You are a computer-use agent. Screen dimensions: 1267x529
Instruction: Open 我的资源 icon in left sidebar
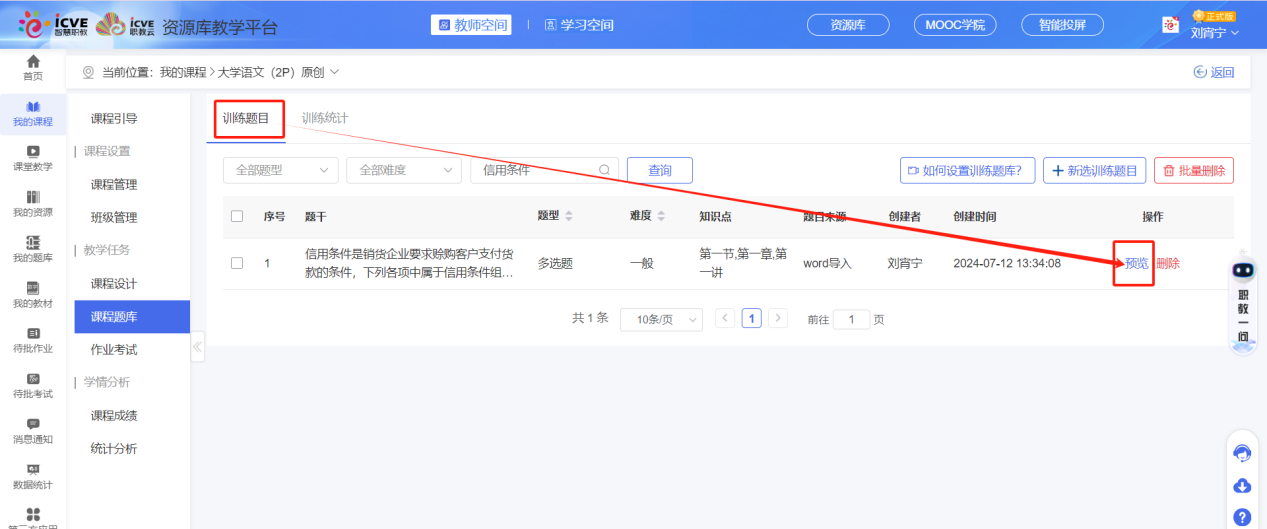33,196
